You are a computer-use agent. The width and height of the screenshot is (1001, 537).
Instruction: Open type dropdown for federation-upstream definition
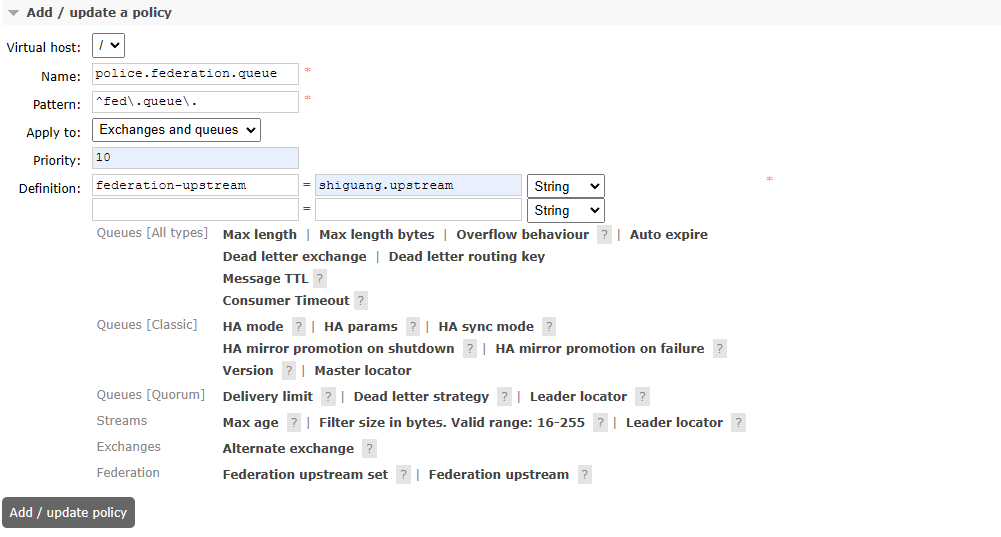tap(566, 186)
